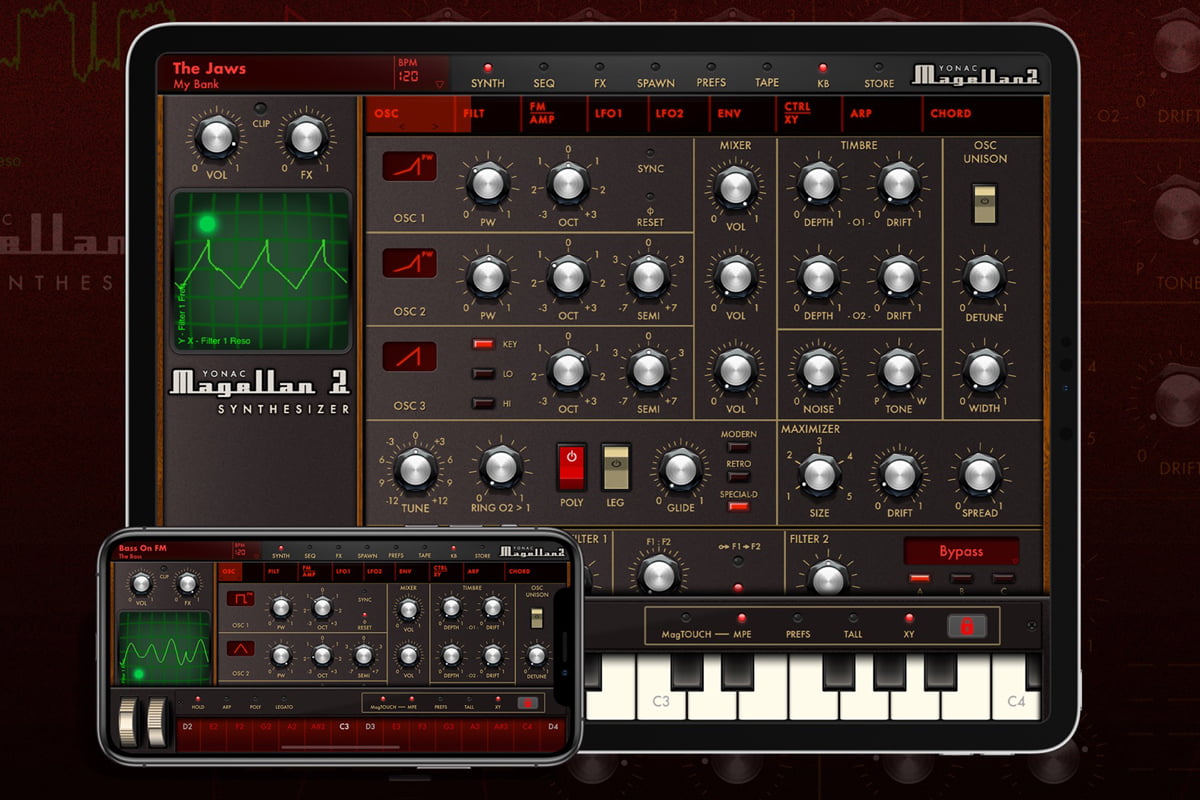Click the master VOL knob beside CLIP on tablet
1200x800 pixels.
tap(216, 138)
